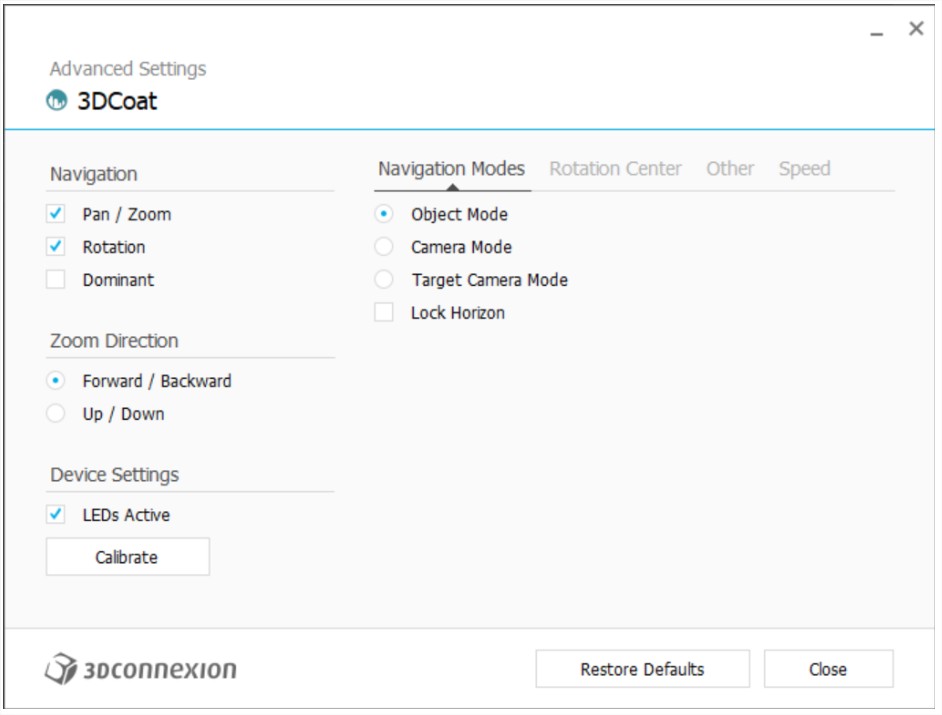The image size is (942, 715).
Task: Choose the Camera Mode radio button
Action: coord(384,247)
